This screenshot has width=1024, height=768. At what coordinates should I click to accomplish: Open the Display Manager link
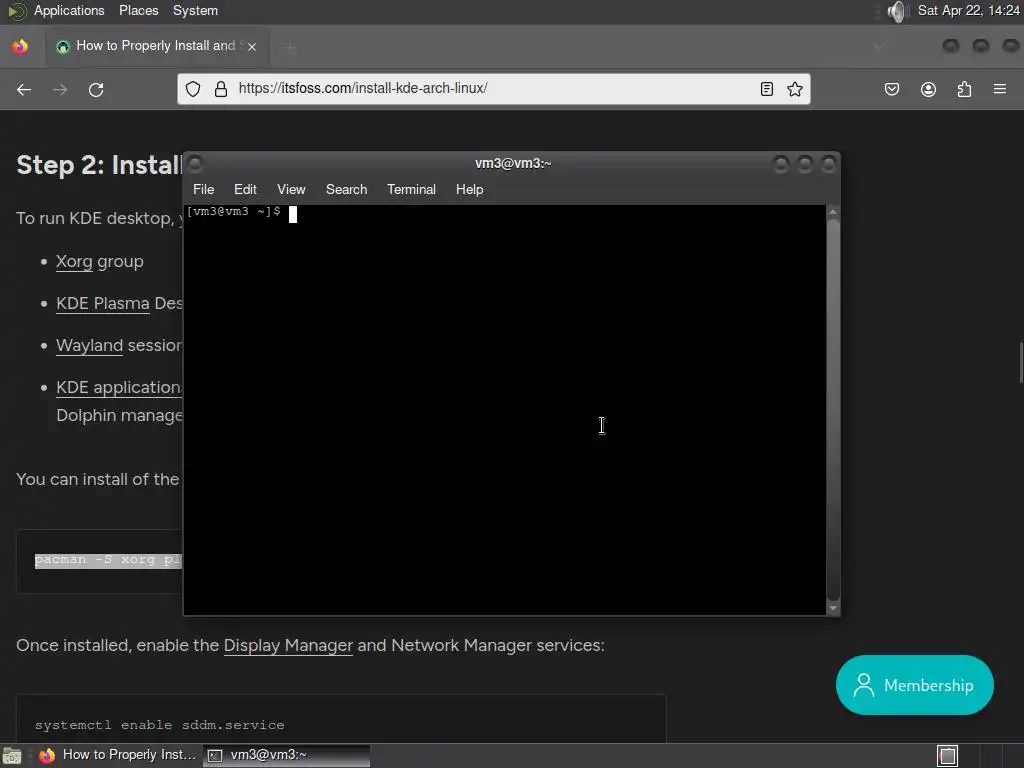pyautogui.click(x=288, y=645)
